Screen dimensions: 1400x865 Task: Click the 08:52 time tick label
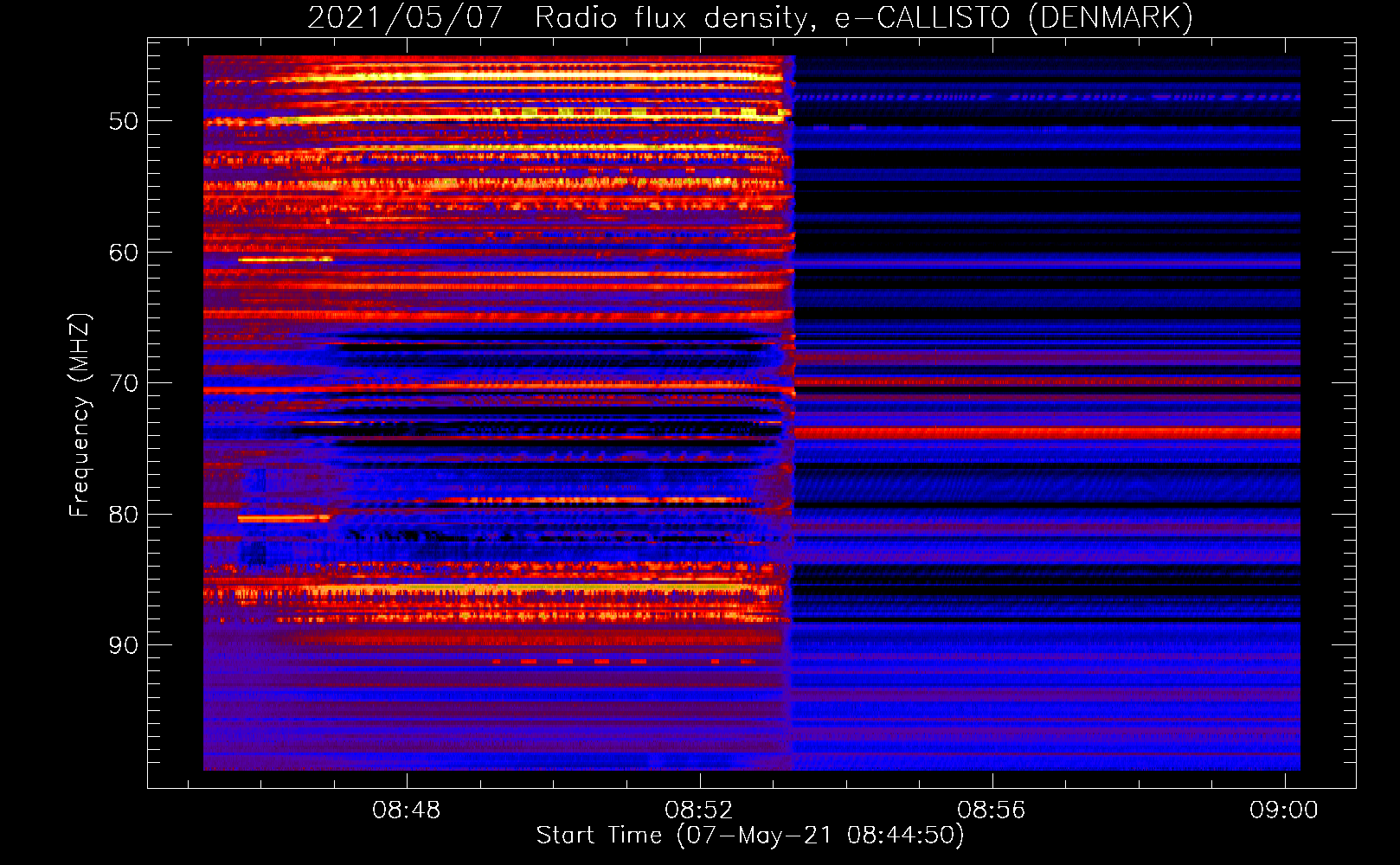[x=698, y=810]
